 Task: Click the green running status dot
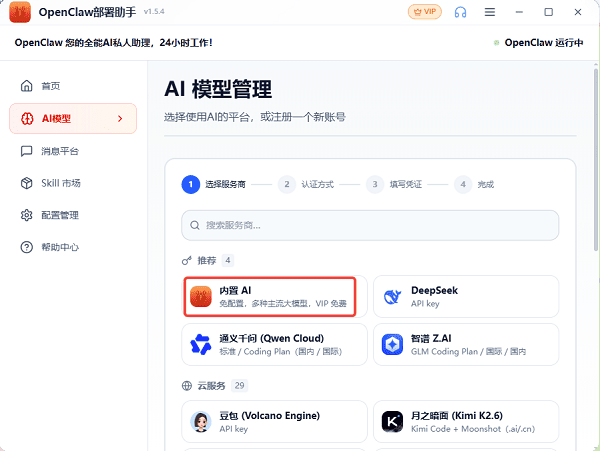pyautogui.click(x=496, y=42)
